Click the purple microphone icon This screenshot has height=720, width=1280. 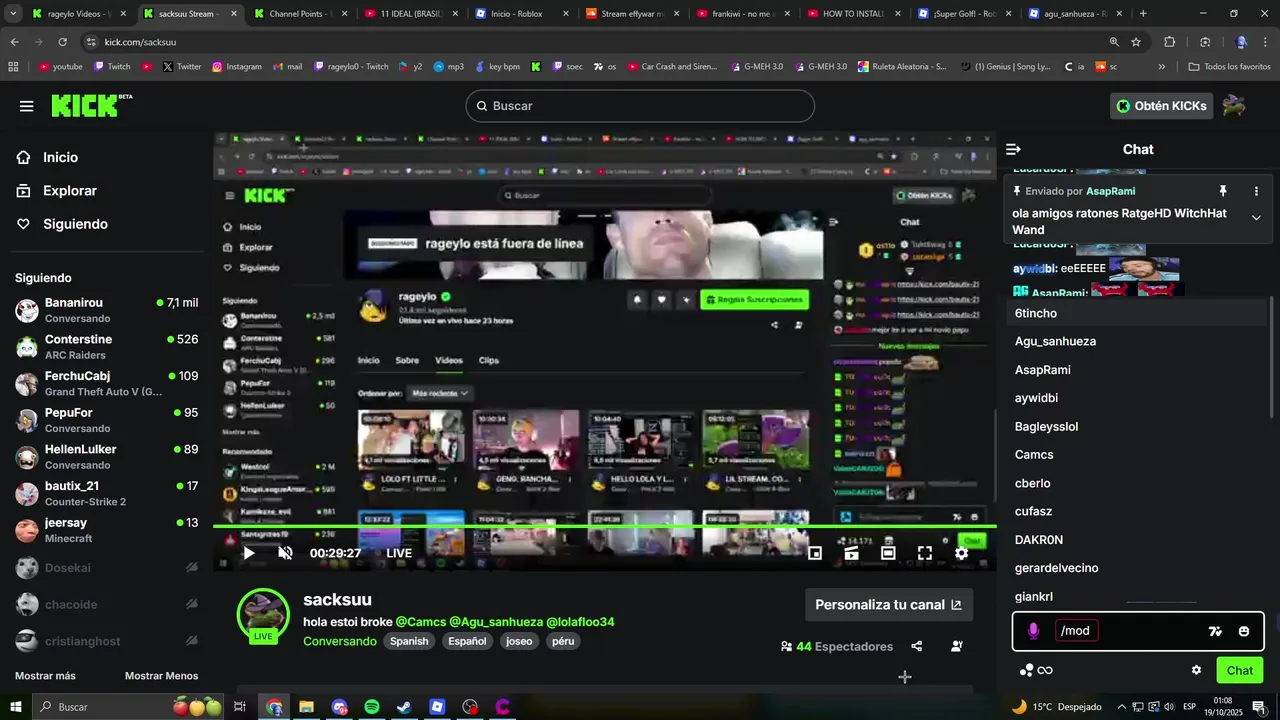(1033, 631)
